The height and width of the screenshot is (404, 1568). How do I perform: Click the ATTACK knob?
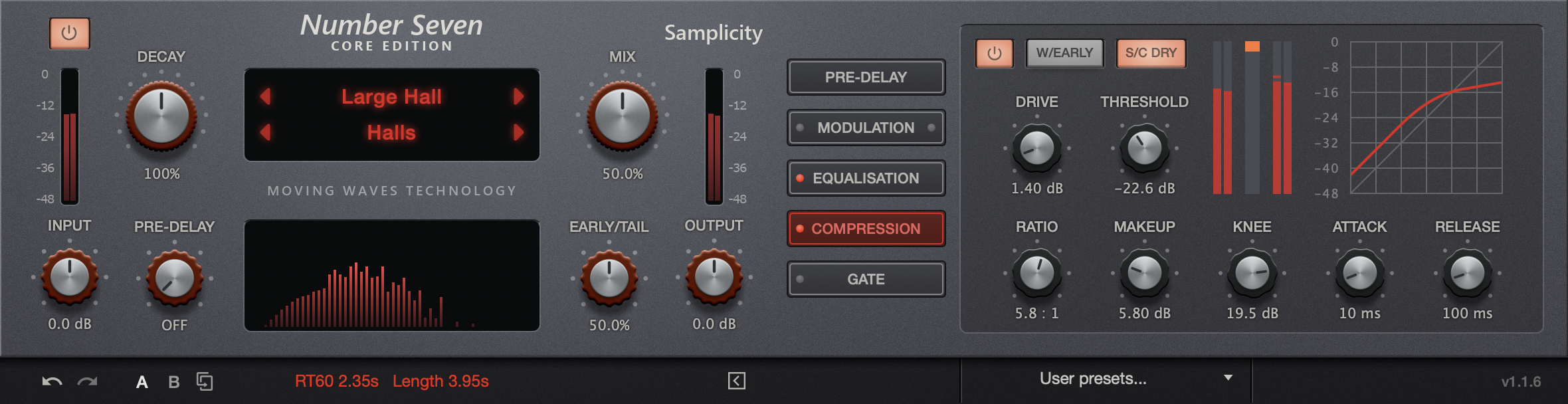click(1359, 273)
